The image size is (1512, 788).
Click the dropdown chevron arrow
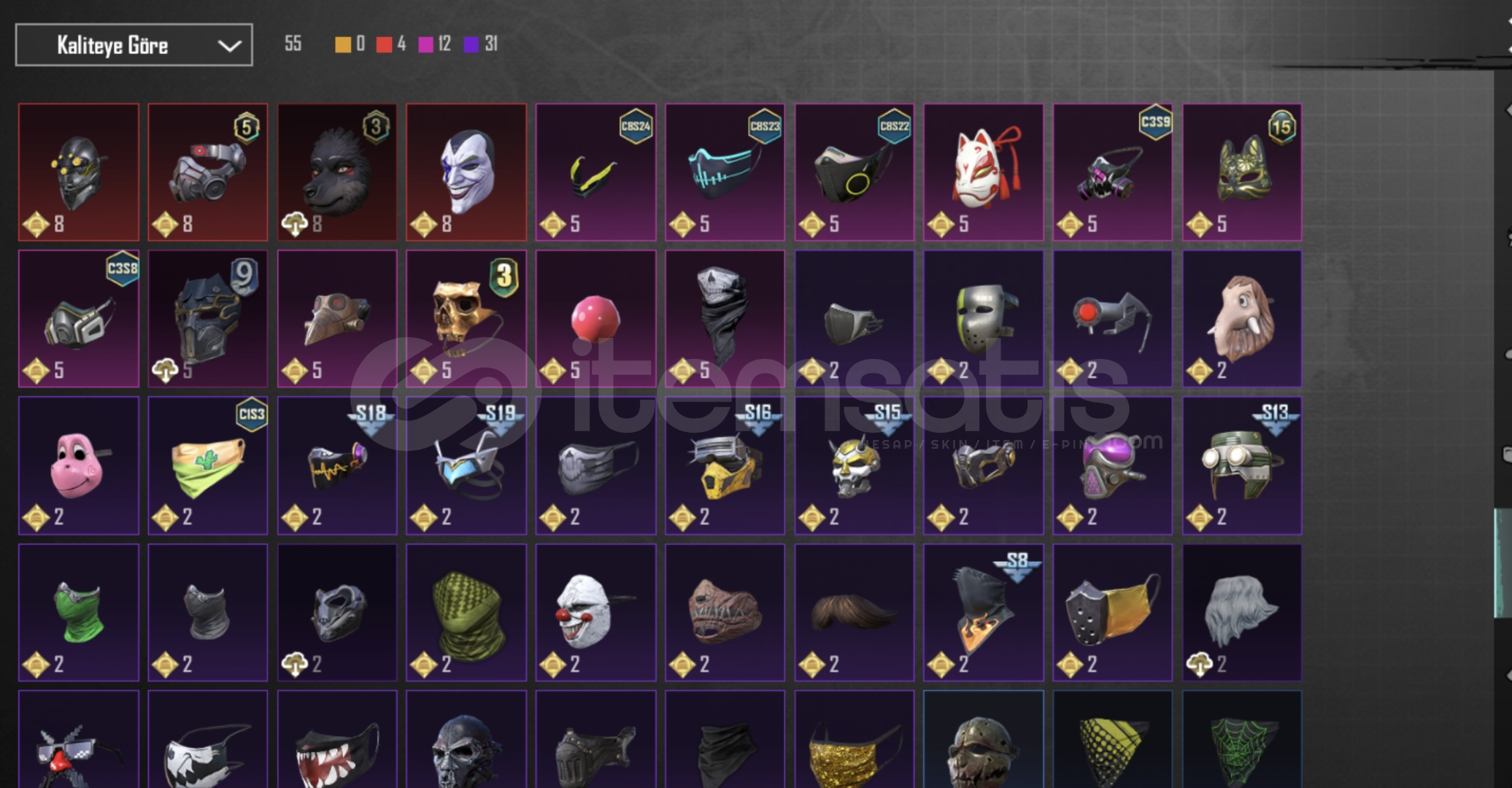229,46
